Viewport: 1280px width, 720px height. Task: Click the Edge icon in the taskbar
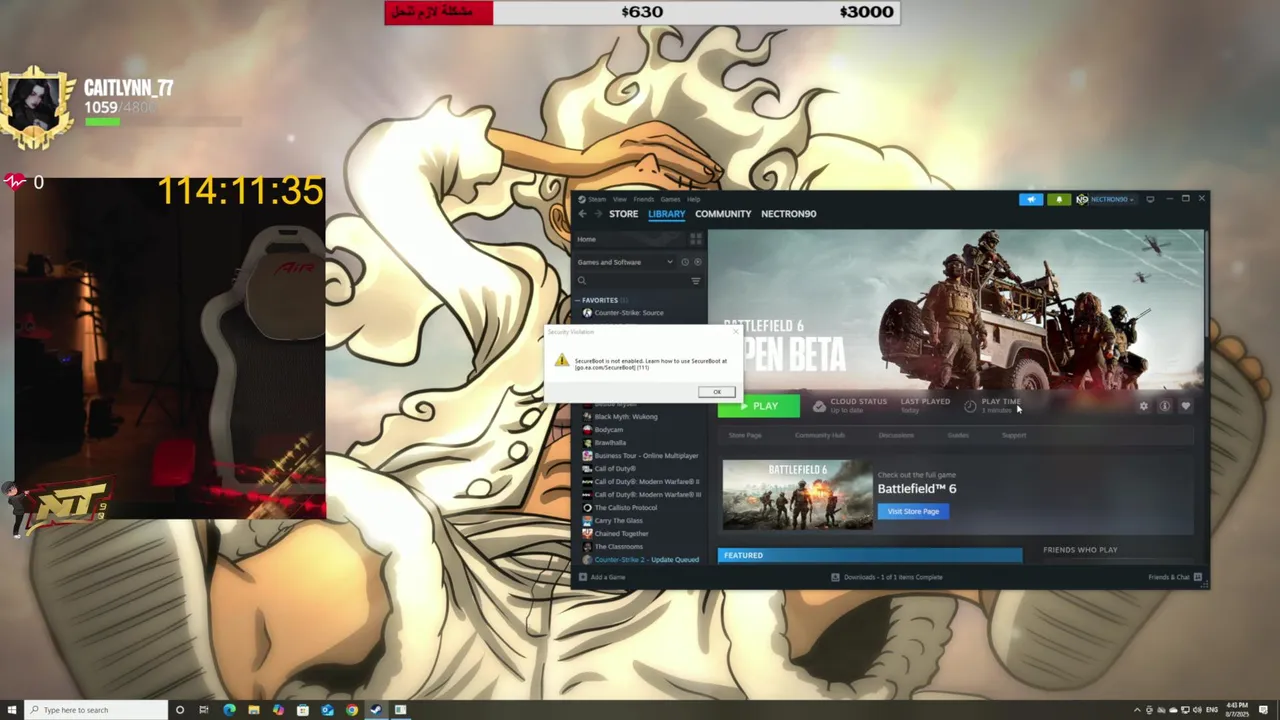[x=229, y=710]
